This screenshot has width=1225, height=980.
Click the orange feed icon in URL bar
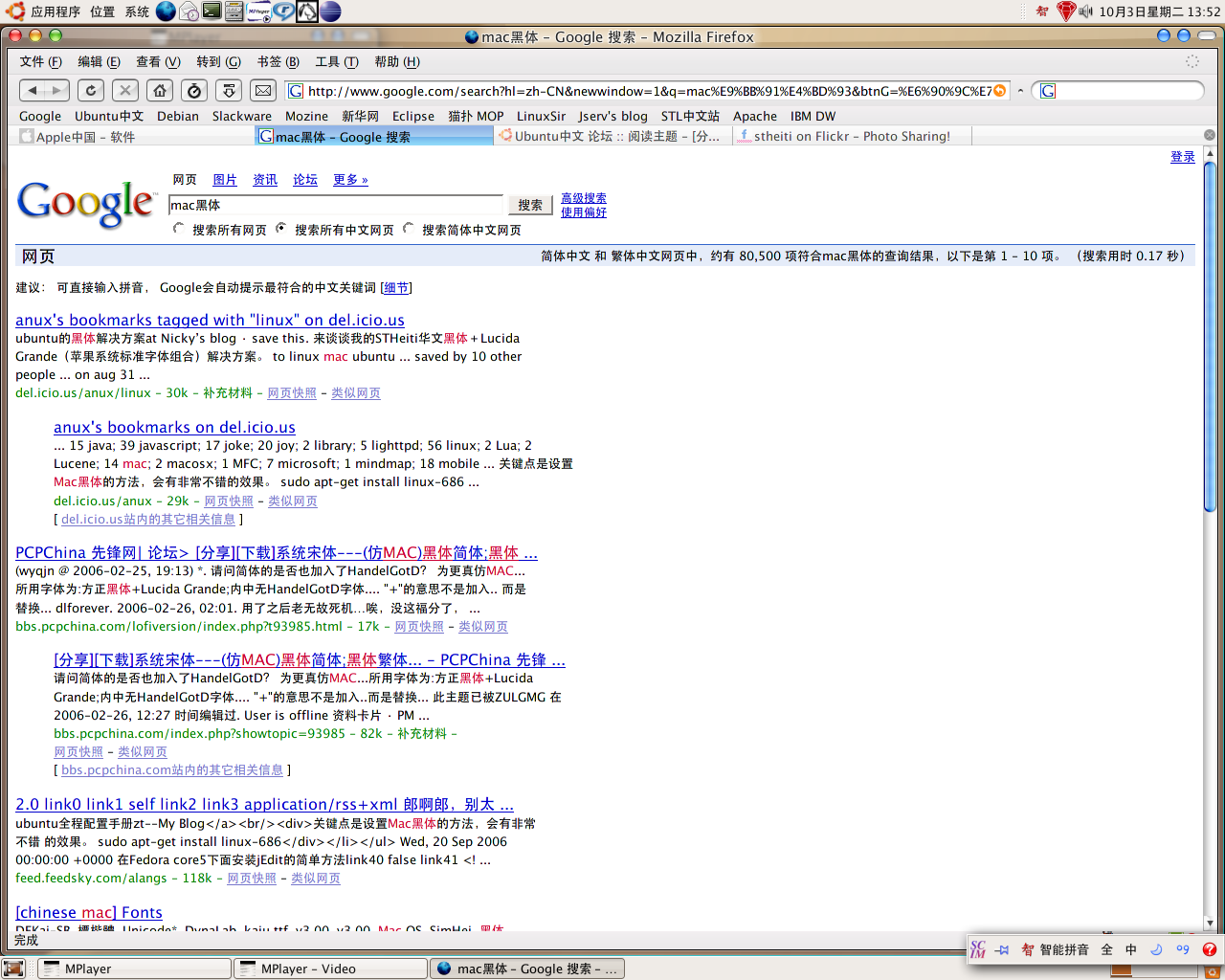pyautogui.click(x=1000, y=91)
